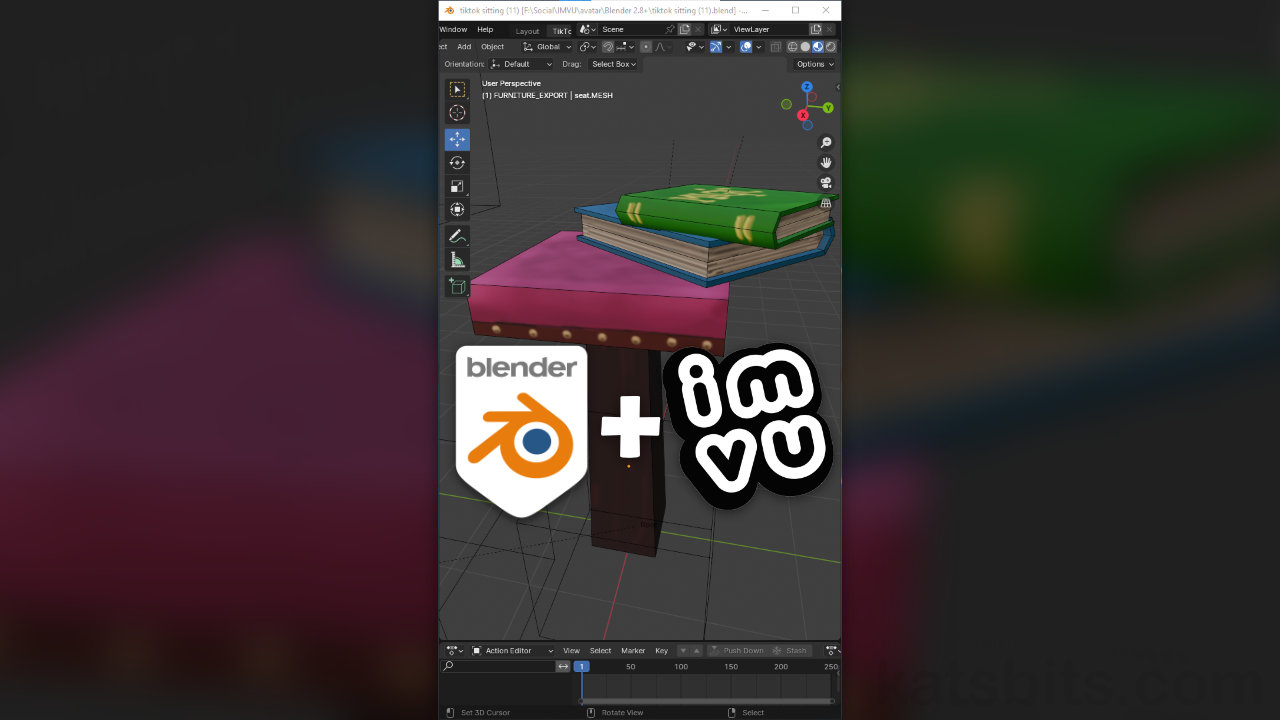Select the Select Box tool
The width and height of the screenshot is (1280, 720).
click(457, 89)
